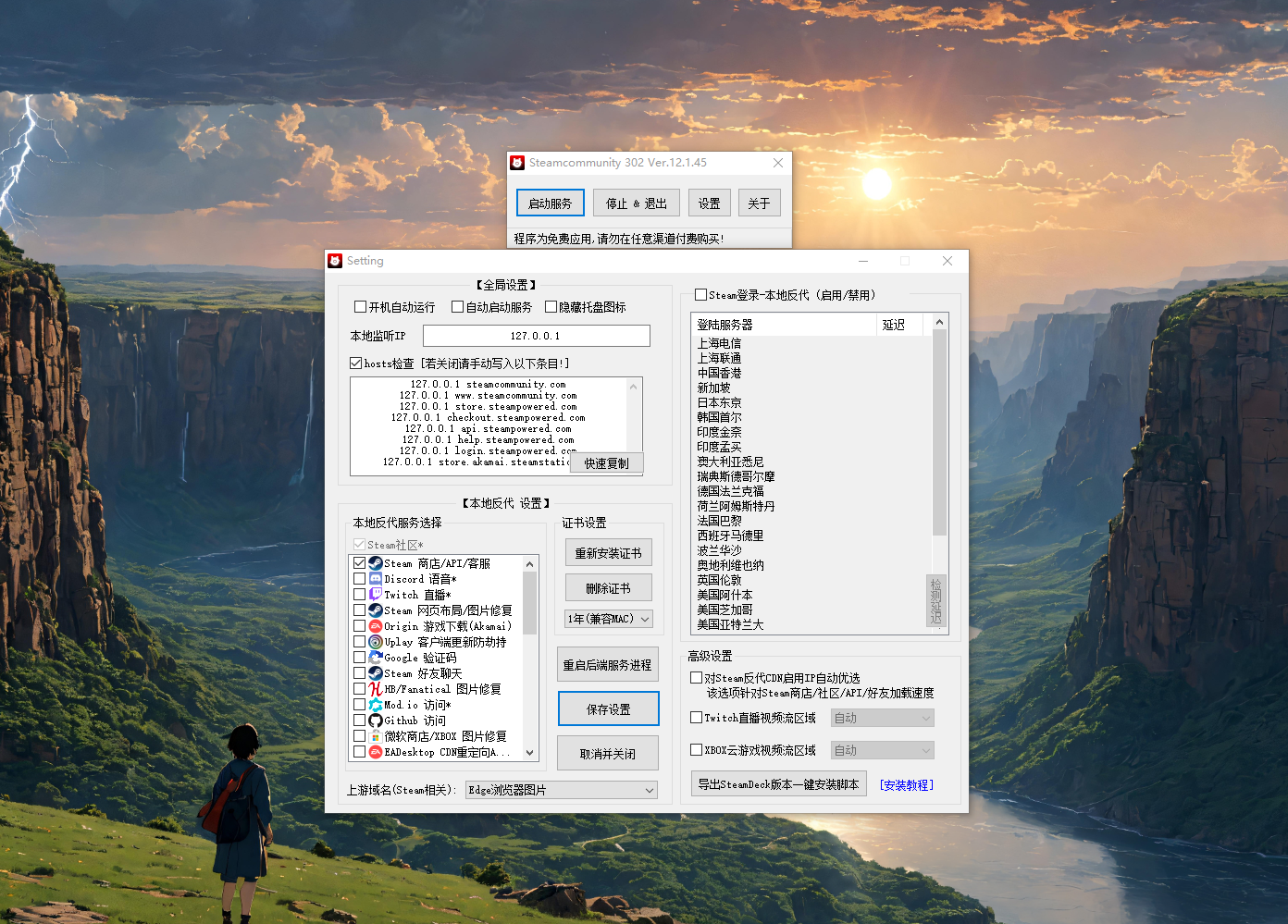Image resolution: width=1288 pixels, height=924 pixels.
Task: Open the 安装教程 link
Action: (905, 783)
